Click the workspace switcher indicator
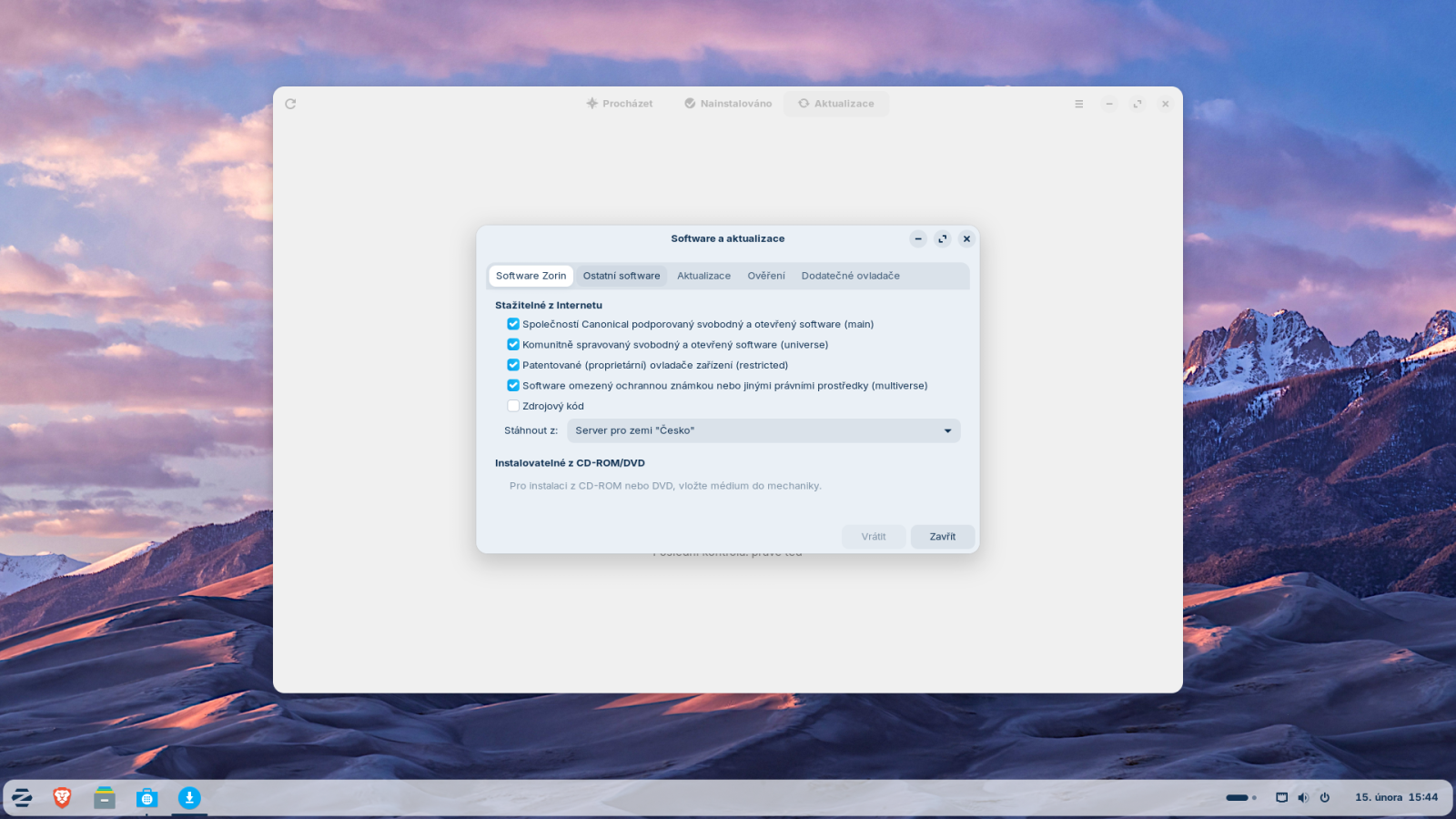 (1241, 798)
